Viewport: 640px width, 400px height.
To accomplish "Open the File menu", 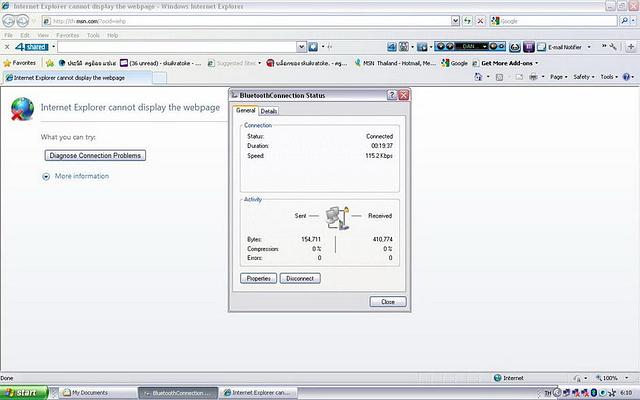I will click(x=8, y=35).
